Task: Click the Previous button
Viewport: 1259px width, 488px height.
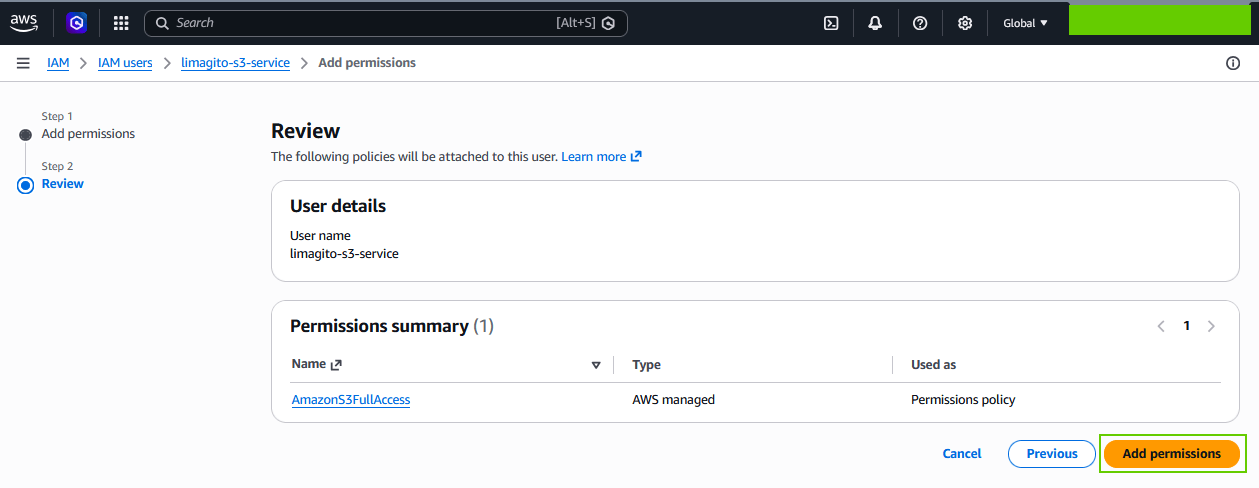Action: [x=1052, y=454]
